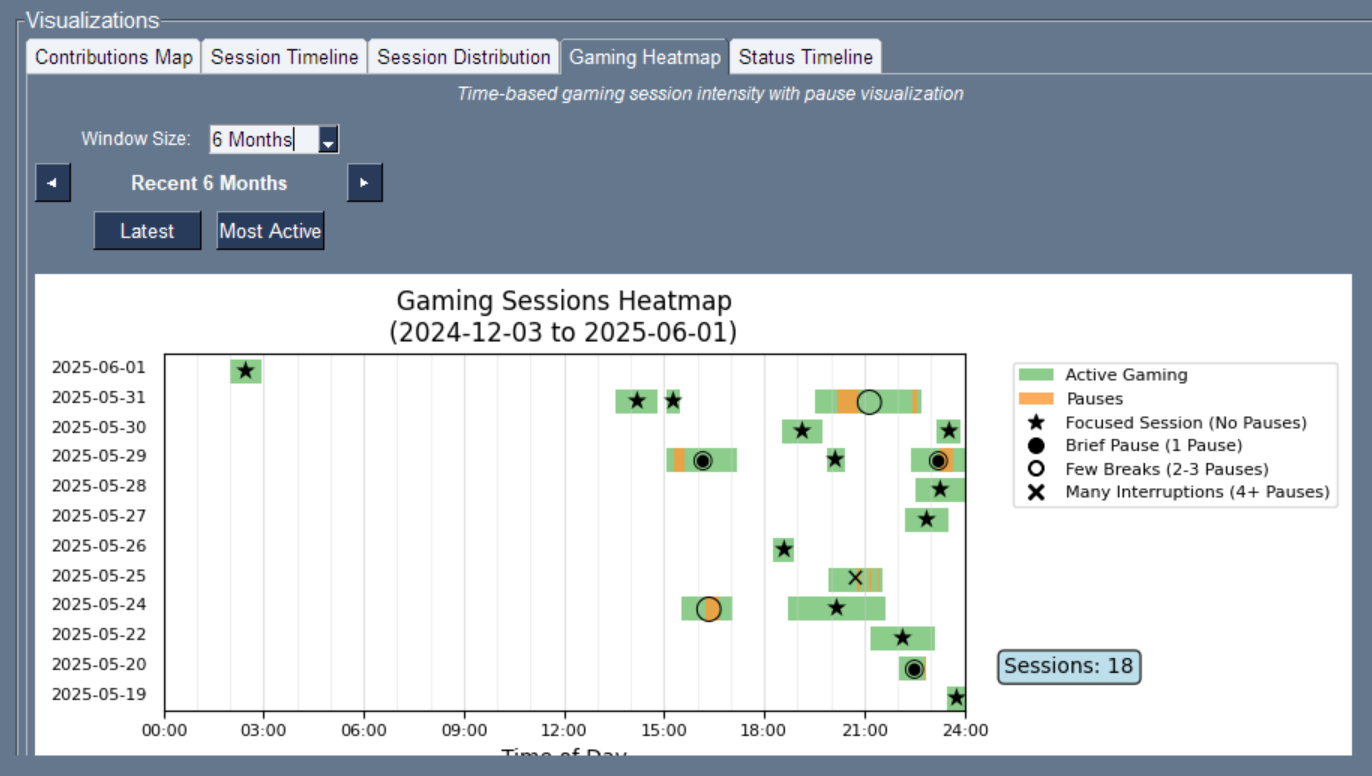Click the 6 Months window size field
The image size is (1372, 776).
(x=263, y=140)
